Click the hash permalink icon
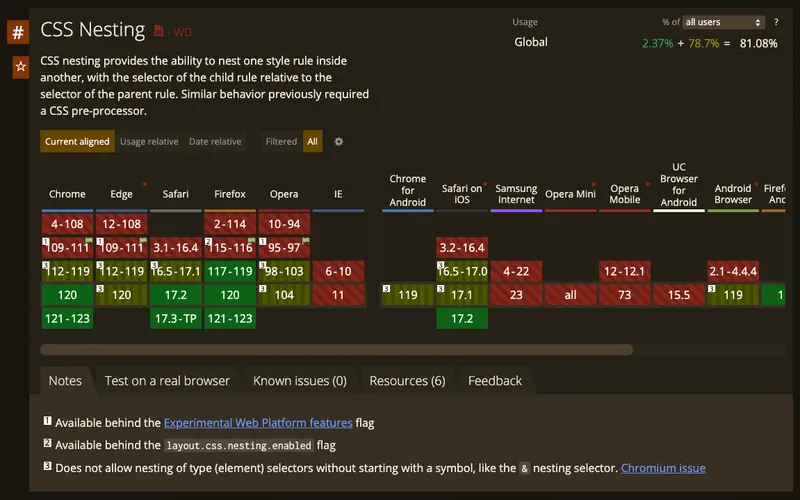 (x=18, y=32)
